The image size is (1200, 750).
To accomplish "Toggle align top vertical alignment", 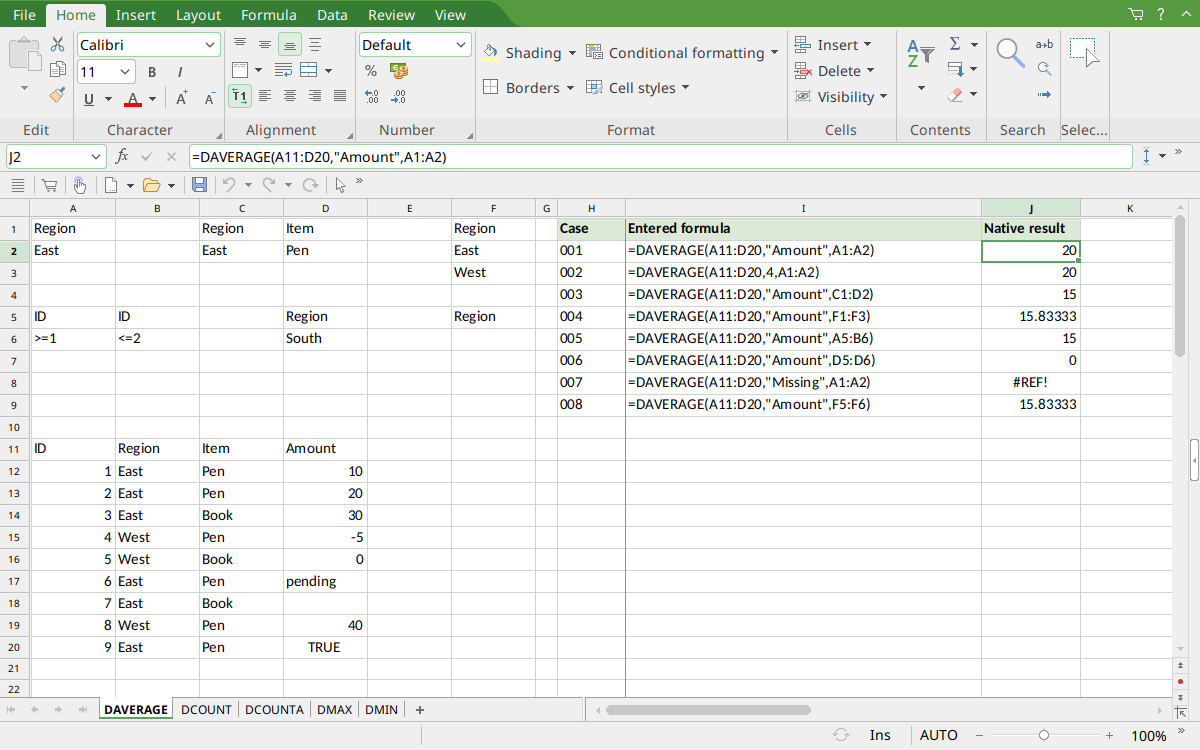I will coord(240,44).
